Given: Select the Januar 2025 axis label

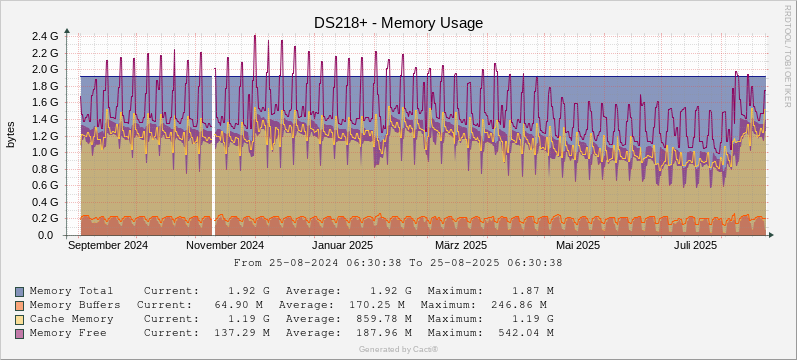Looking at the screenshot, I should click(343, 246).
